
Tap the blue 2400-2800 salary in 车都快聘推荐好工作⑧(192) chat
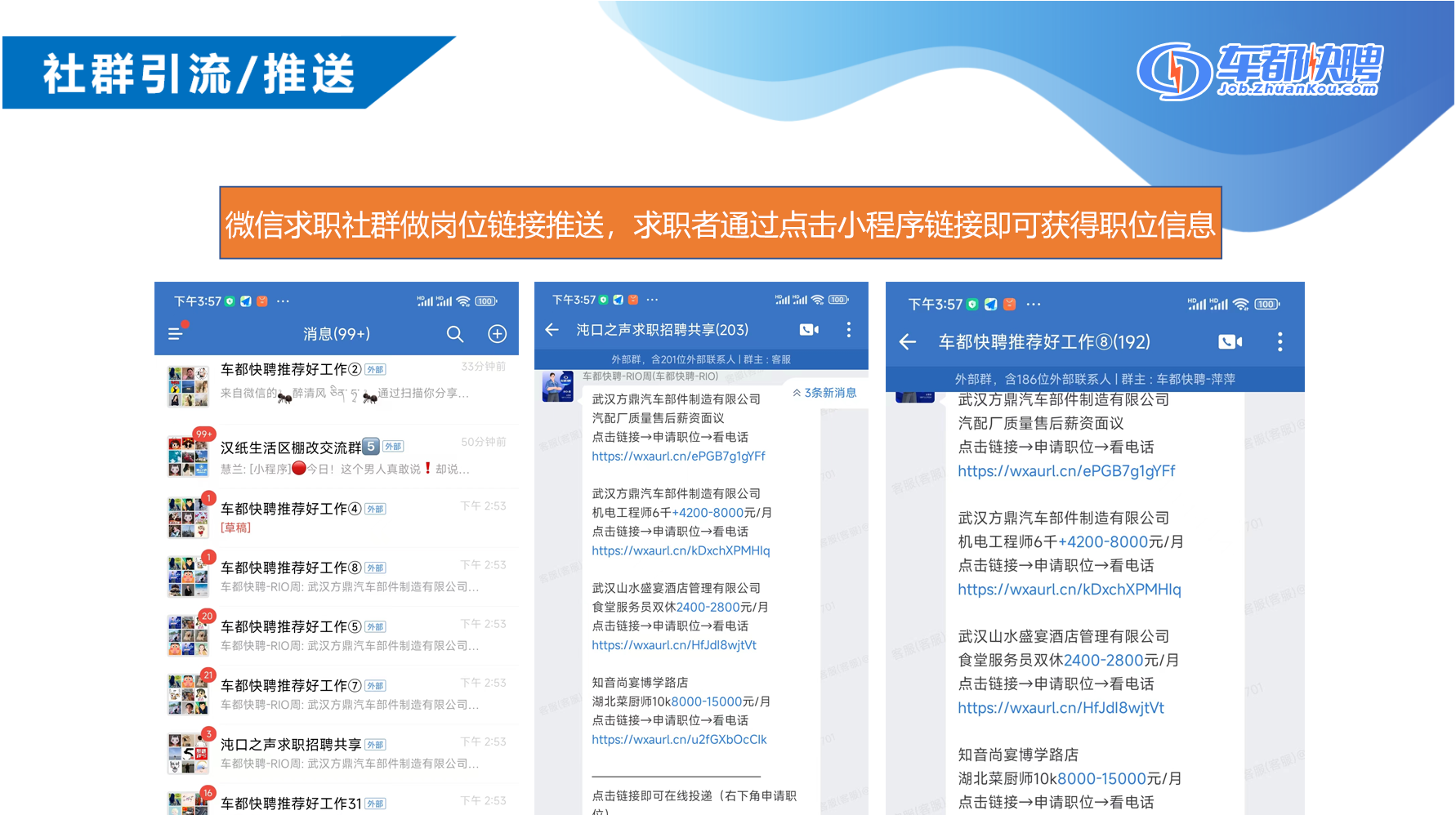pyautogui.click(x=1104, y=660)
